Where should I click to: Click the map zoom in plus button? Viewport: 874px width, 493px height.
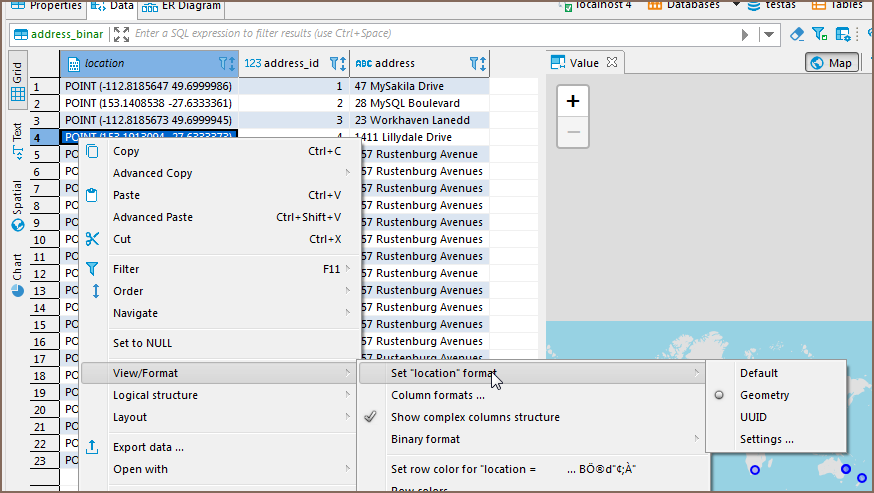pyautogui.click(x=572, y=101)
